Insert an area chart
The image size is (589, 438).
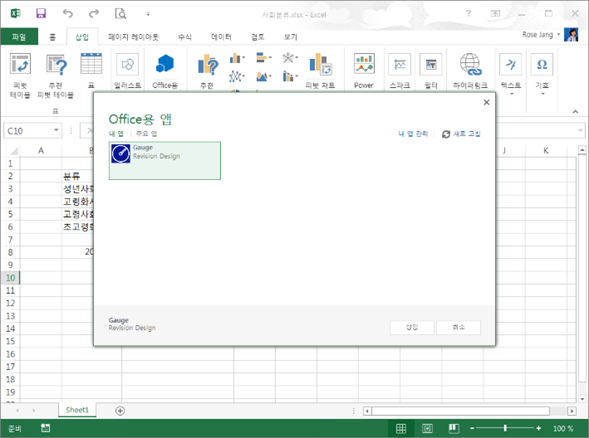[264, 77]
